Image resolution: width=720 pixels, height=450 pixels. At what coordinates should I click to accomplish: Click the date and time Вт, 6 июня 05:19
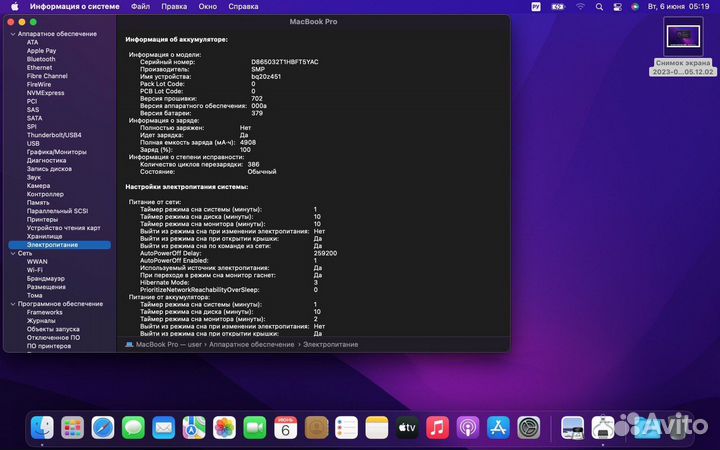678,6
